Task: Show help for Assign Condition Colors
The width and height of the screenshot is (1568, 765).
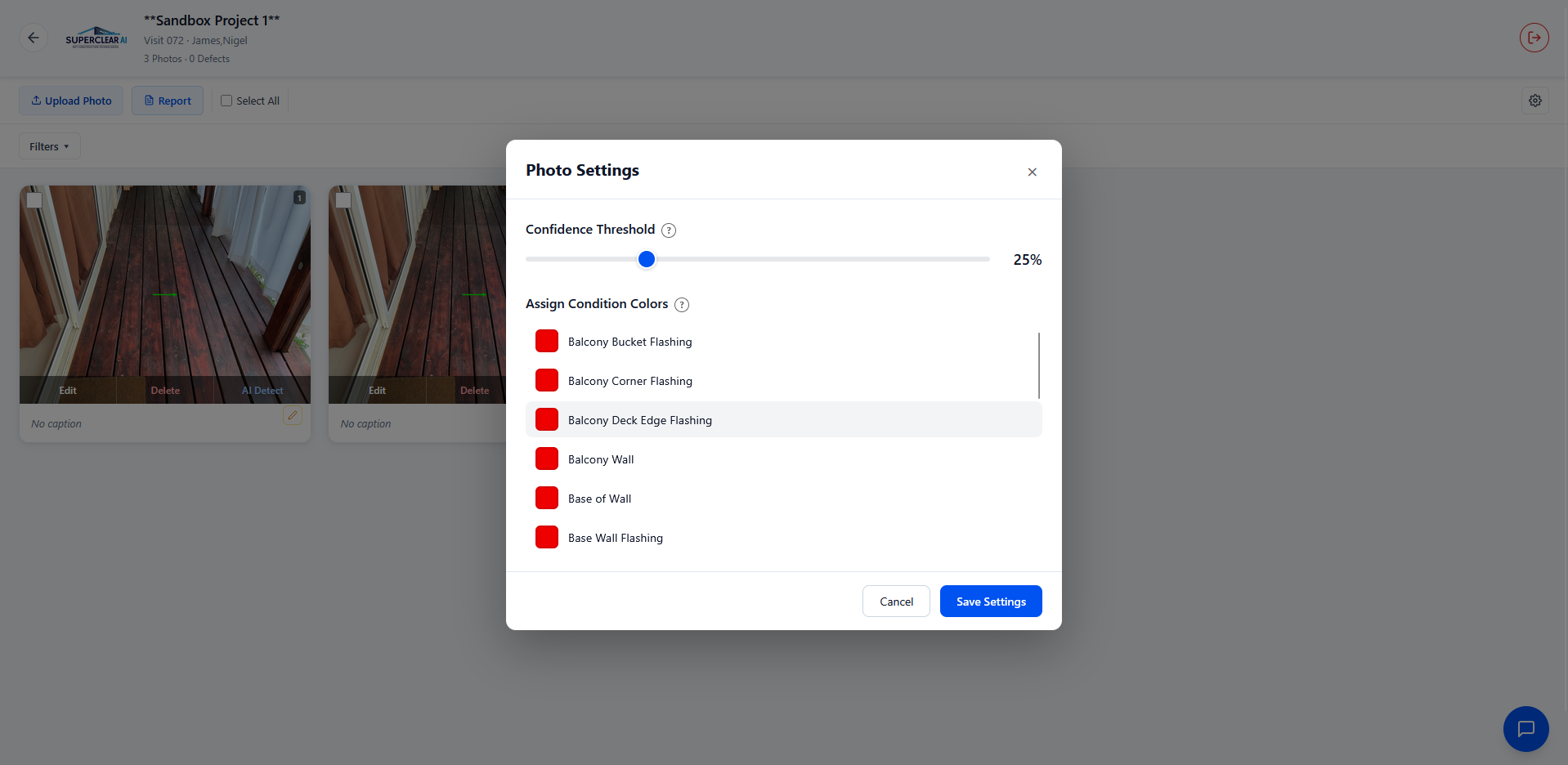Action: coord(681,305)
